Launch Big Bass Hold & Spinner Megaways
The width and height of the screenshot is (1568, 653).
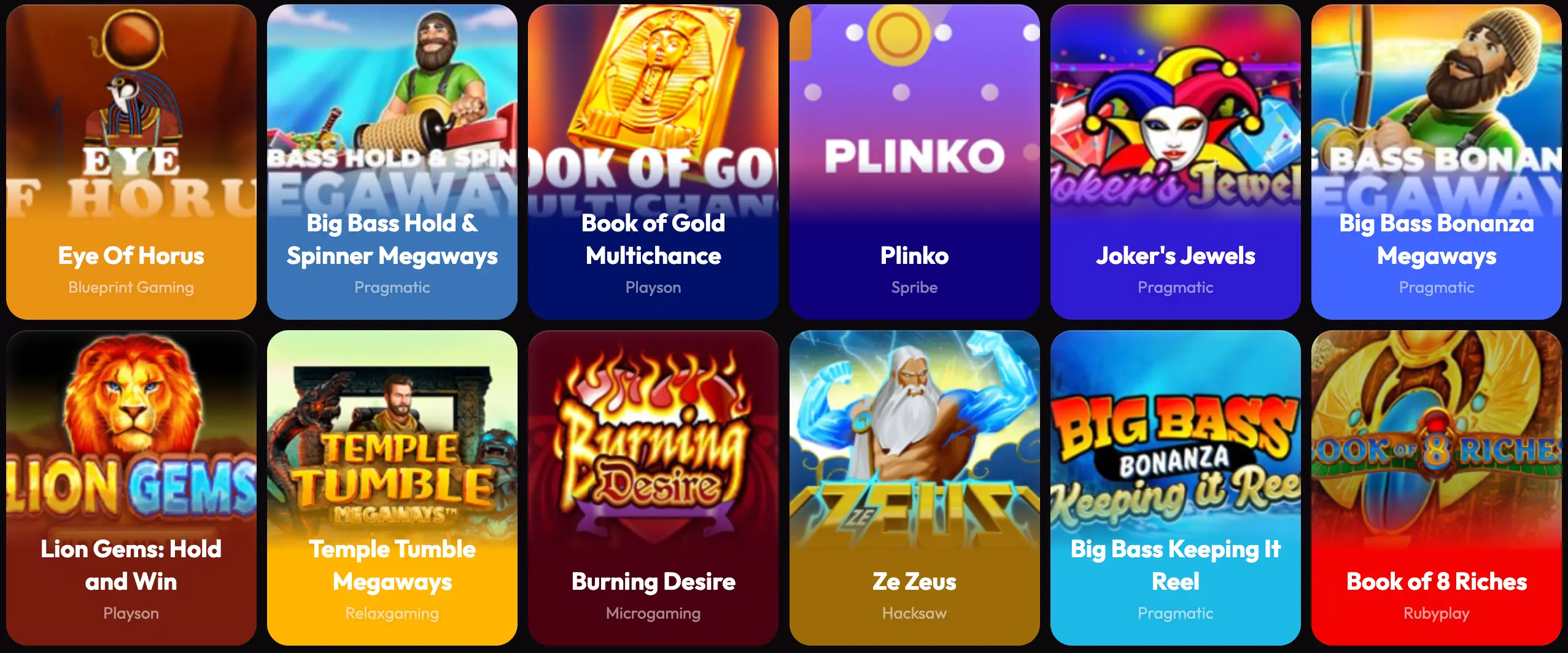pyautogui.click(x=392, y=161)
